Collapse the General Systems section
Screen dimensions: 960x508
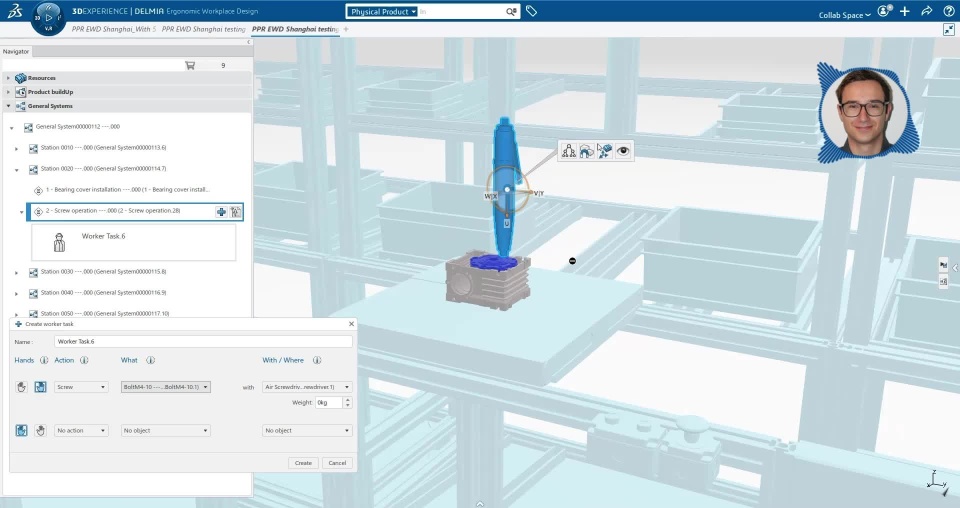[x=8, y=106]
